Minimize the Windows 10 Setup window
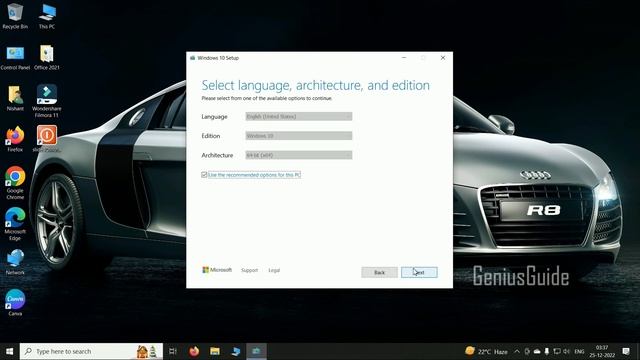The width and height of the screenshot is (640, 360). (404, 58)
